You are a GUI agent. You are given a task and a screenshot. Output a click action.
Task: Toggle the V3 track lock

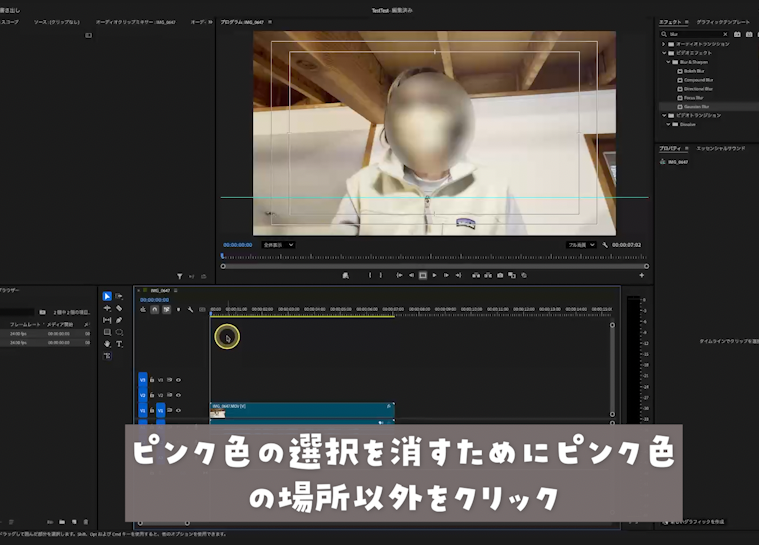click(x=152, y=380)
